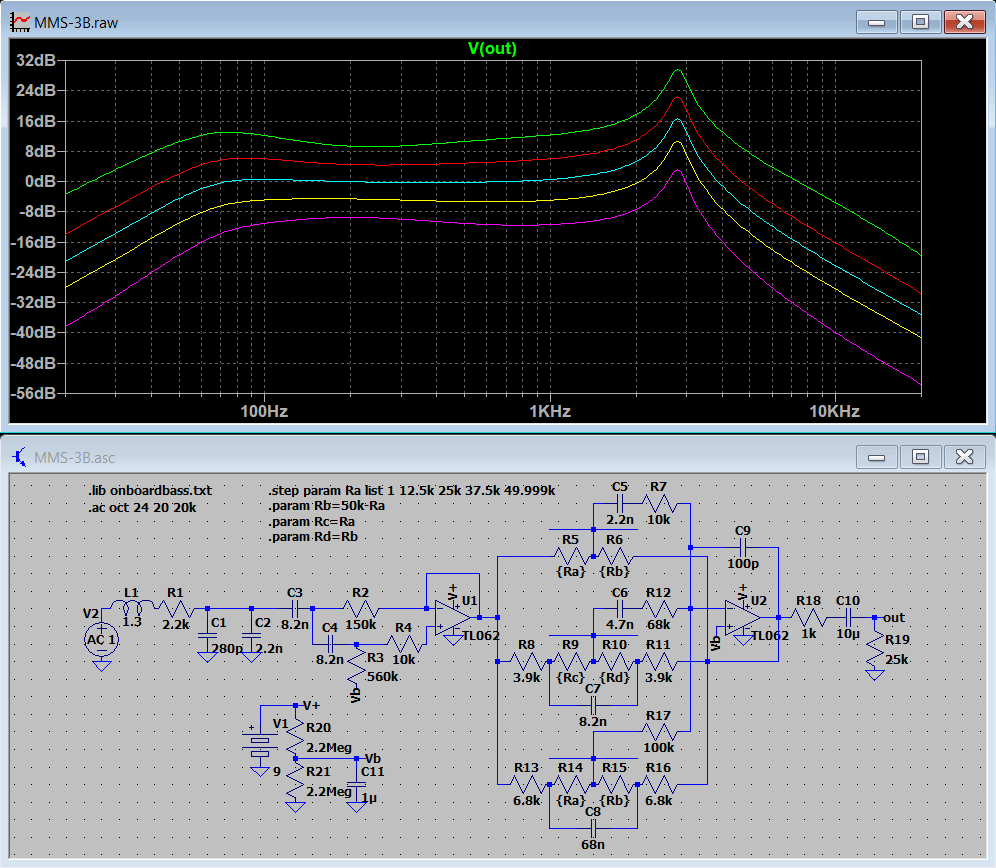
Task: Click the .lib onboardbass.txt directive
Action: (x=150, y=491)
